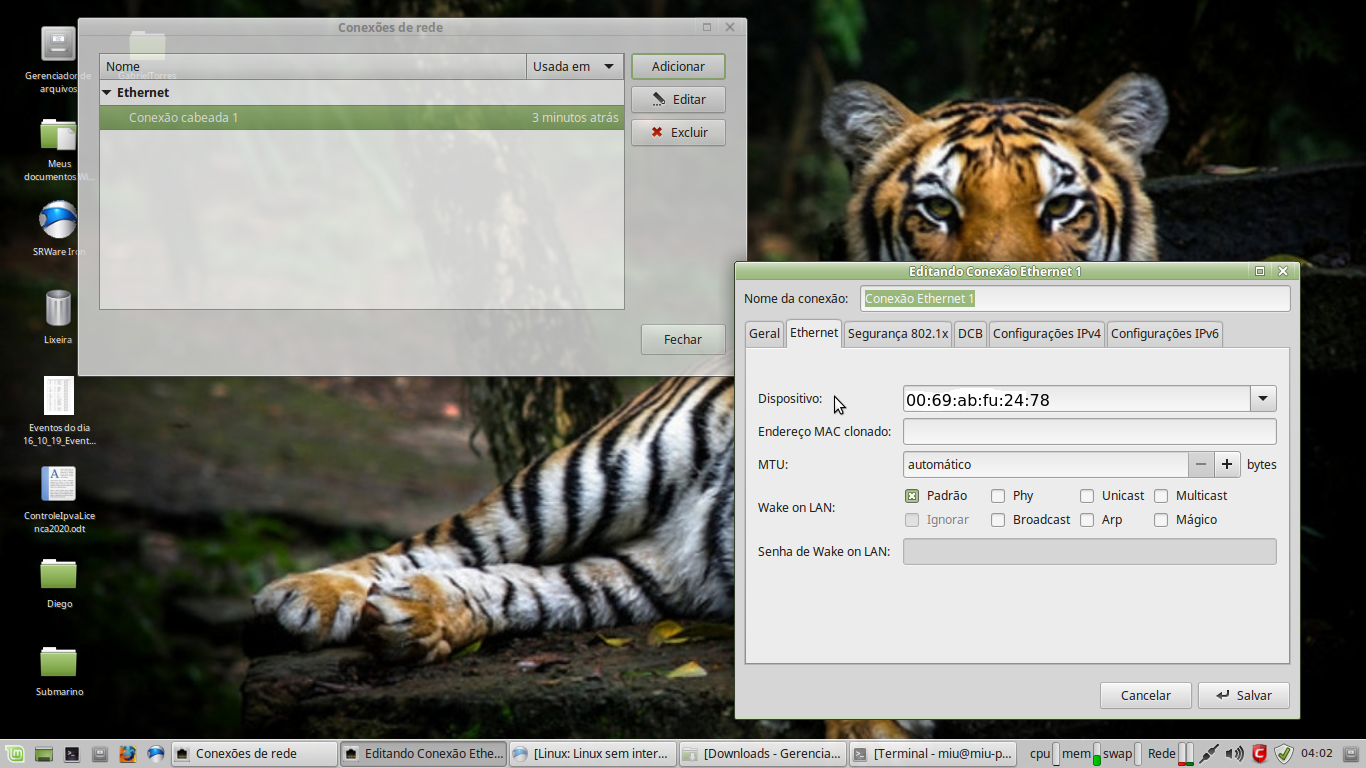Screen dimensions: 1366x768
Task: Collapse the Ethernet group in connections list
Action: point(107,92)
